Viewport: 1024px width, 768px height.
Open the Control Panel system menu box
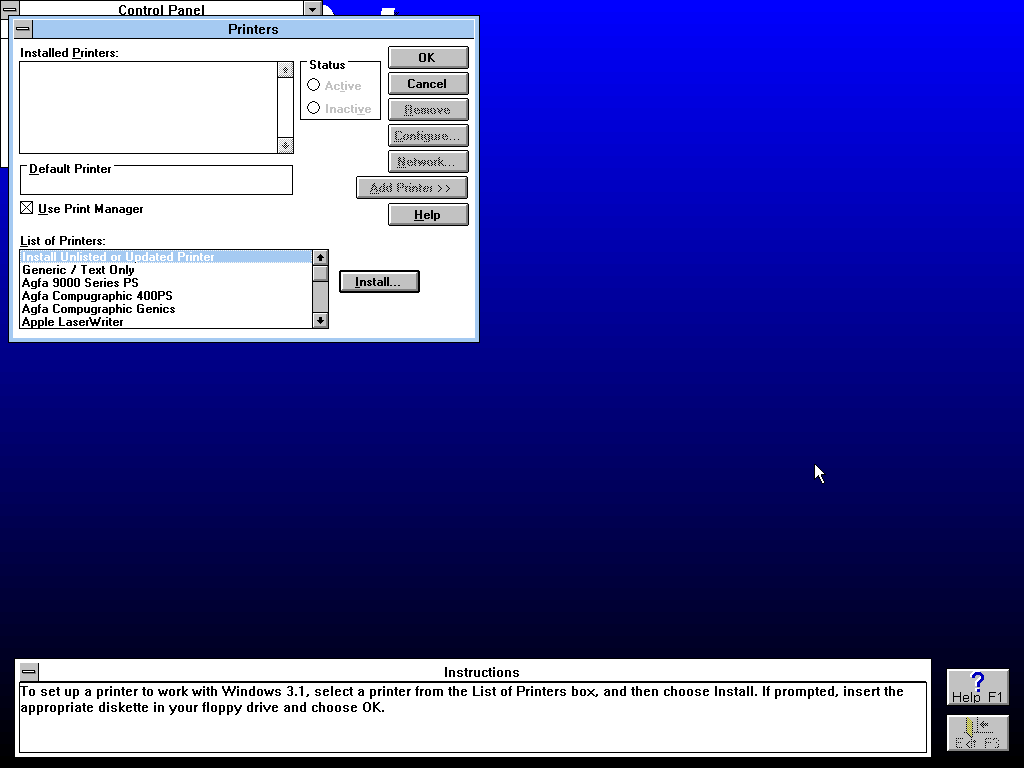point(10,9)
